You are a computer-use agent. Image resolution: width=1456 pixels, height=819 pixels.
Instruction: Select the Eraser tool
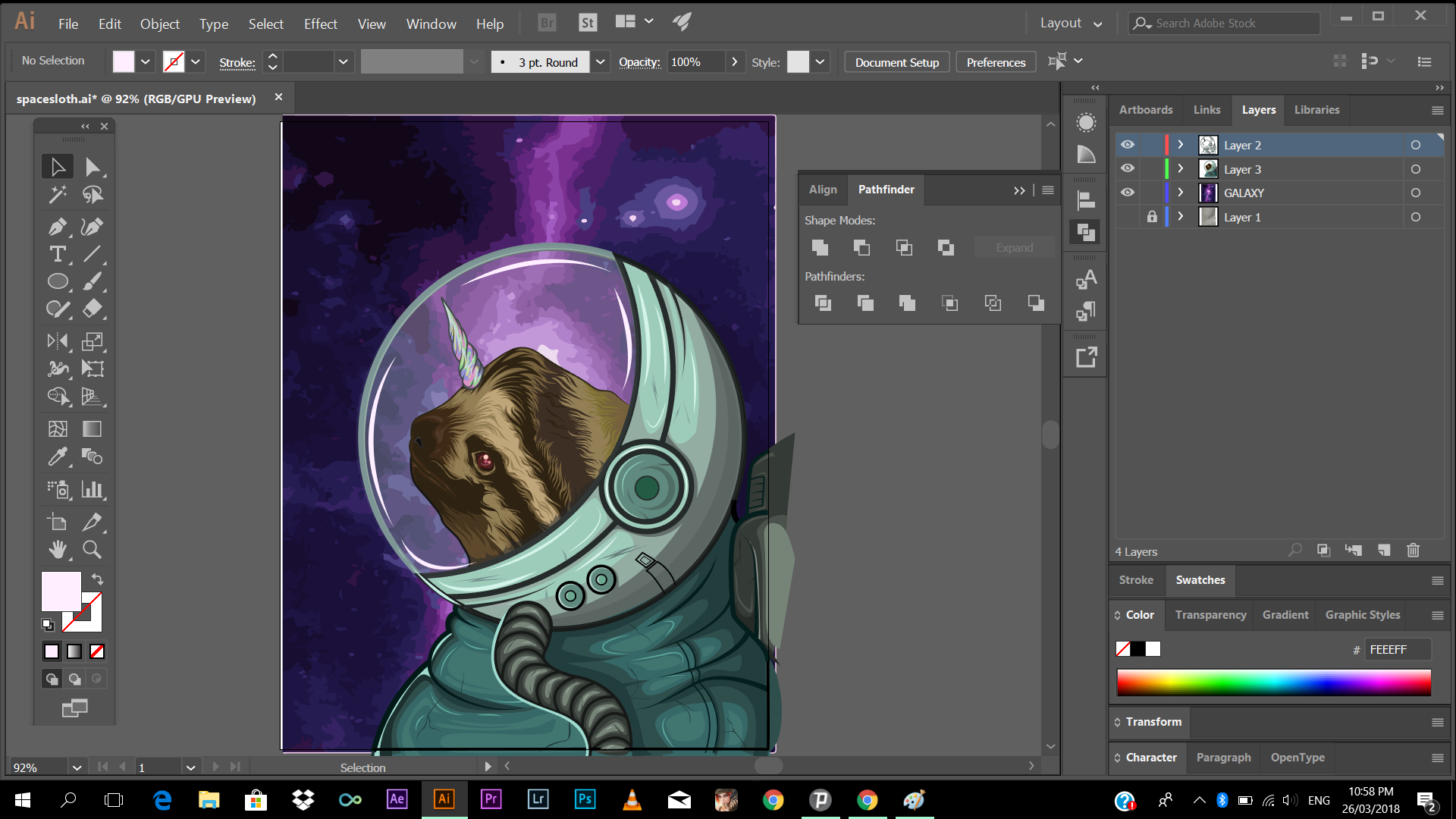93,309
